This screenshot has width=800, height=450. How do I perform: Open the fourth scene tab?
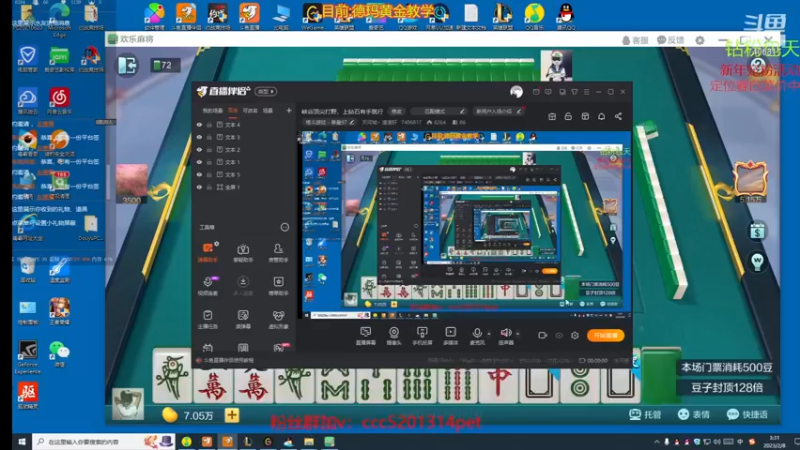[268, 111]
